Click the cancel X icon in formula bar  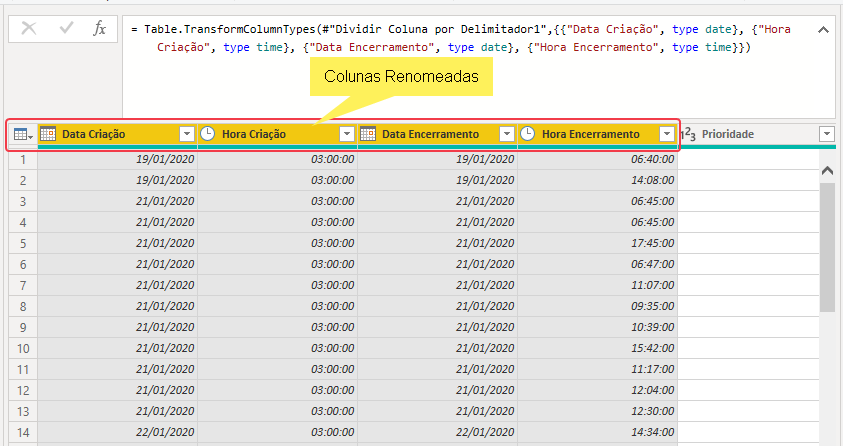point(28,29)
